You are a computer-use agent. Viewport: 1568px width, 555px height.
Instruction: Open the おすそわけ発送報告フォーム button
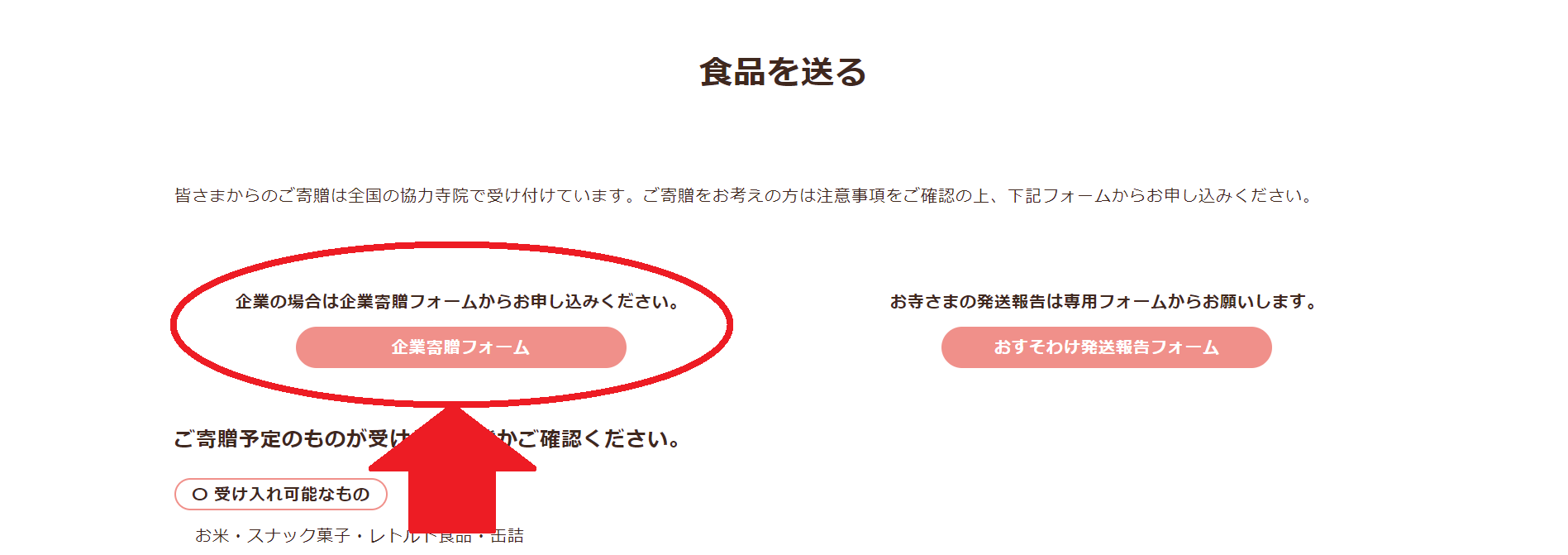1106,347
